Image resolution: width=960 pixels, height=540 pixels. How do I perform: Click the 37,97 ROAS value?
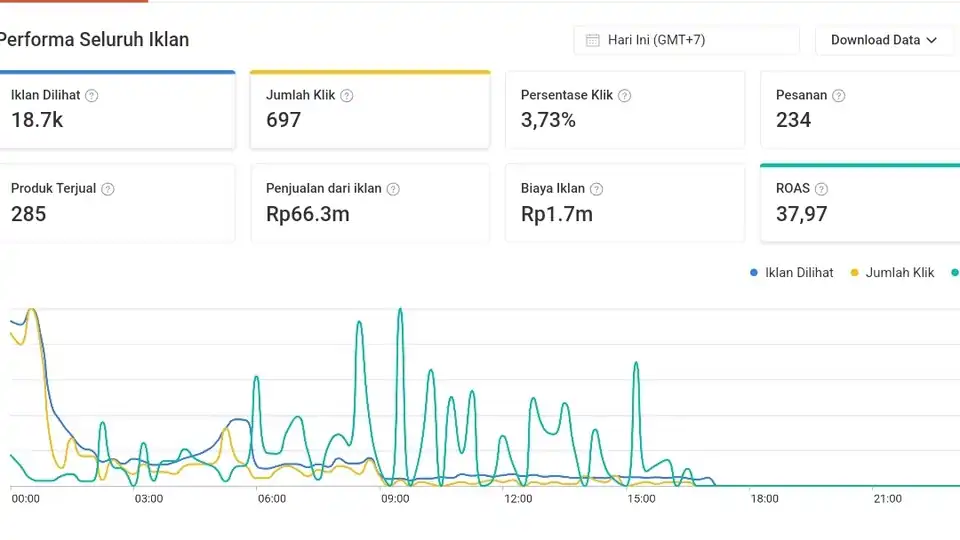pos(801,214)
